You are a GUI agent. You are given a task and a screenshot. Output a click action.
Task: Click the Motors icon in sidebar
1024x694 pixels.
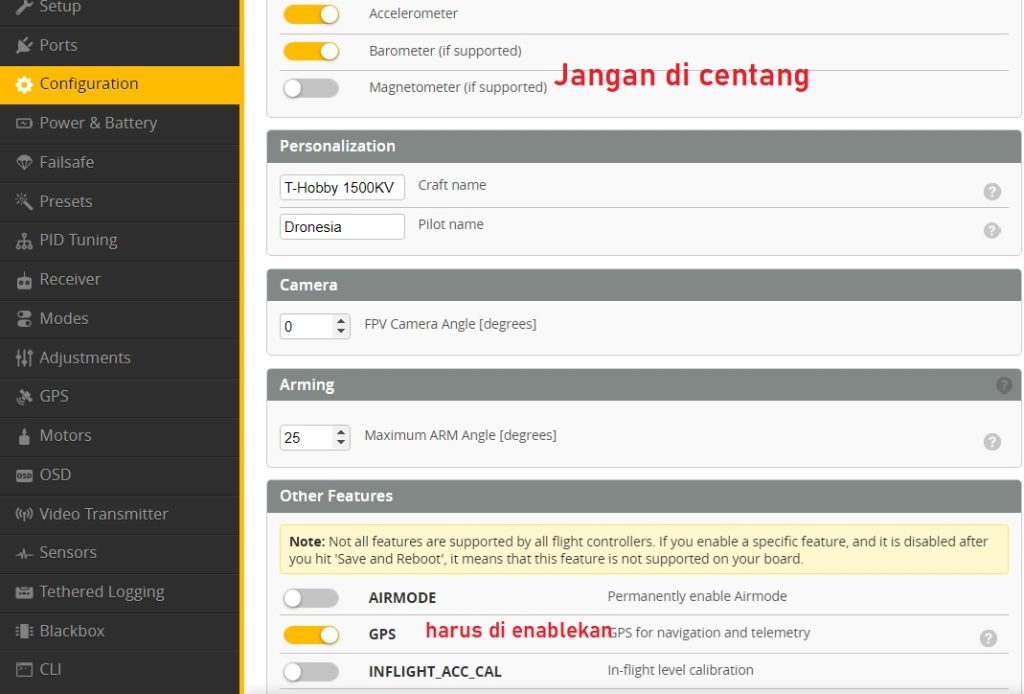(24, 436)
